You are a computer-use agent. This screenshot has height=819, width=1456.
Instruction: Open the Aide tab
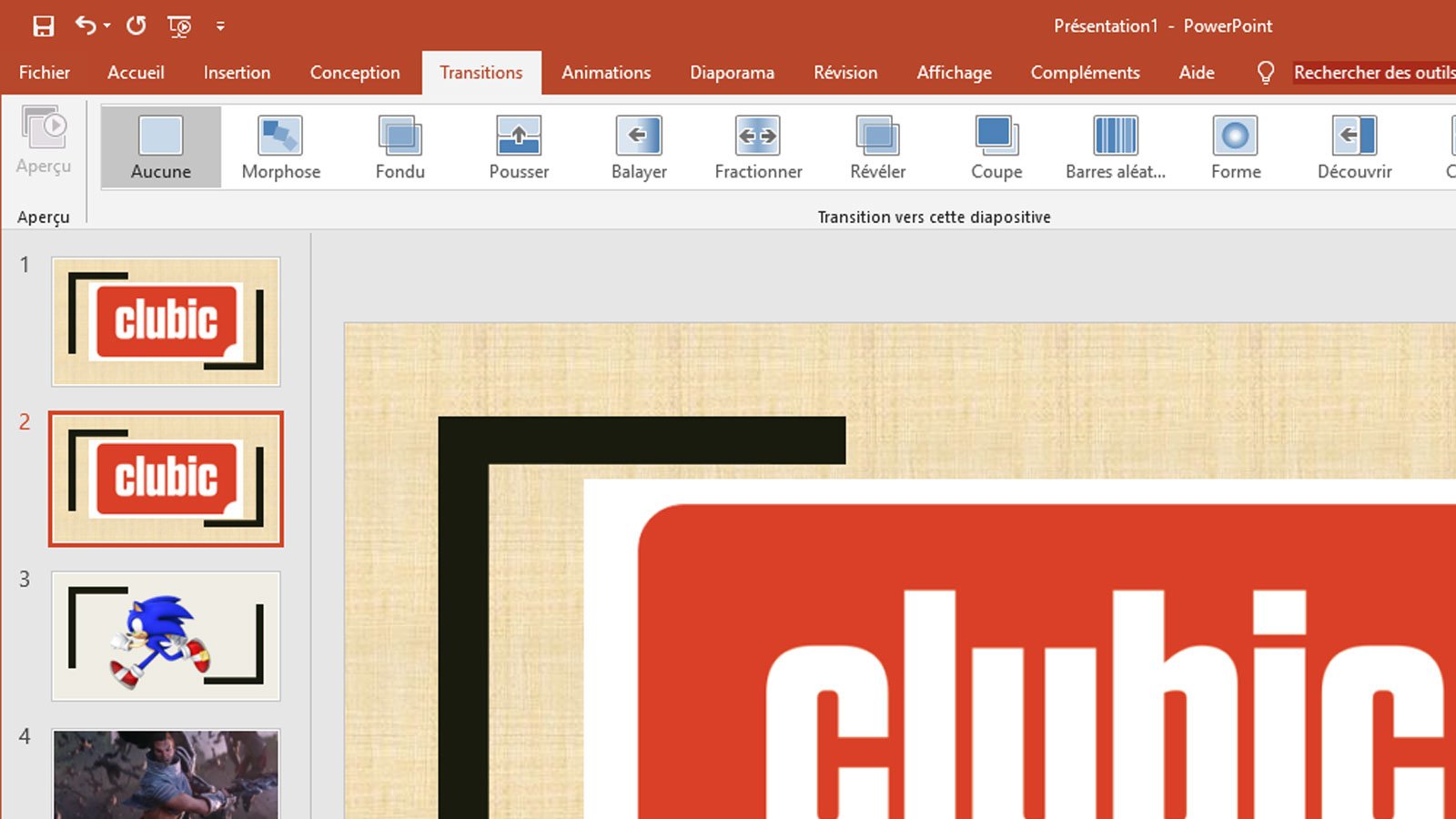(x=1197, y=73)
